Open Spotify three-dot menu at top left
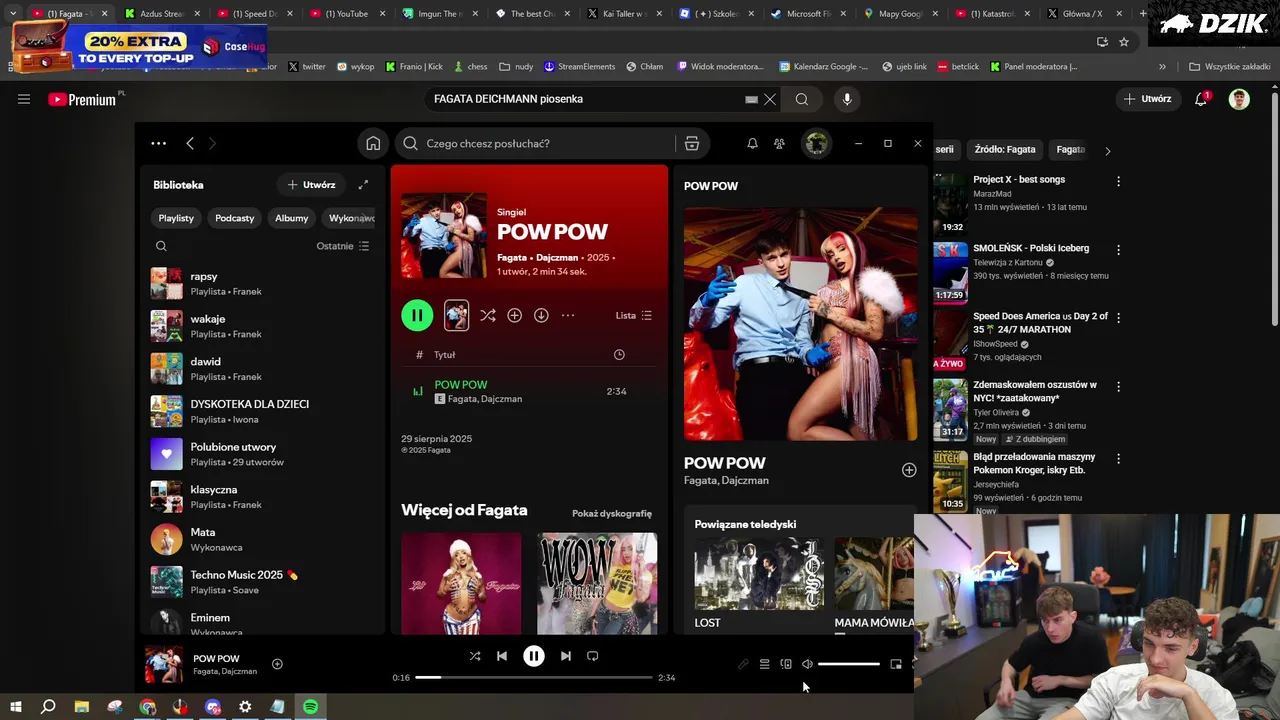Screen dimensions: 1280x720 tap(158, 143)
